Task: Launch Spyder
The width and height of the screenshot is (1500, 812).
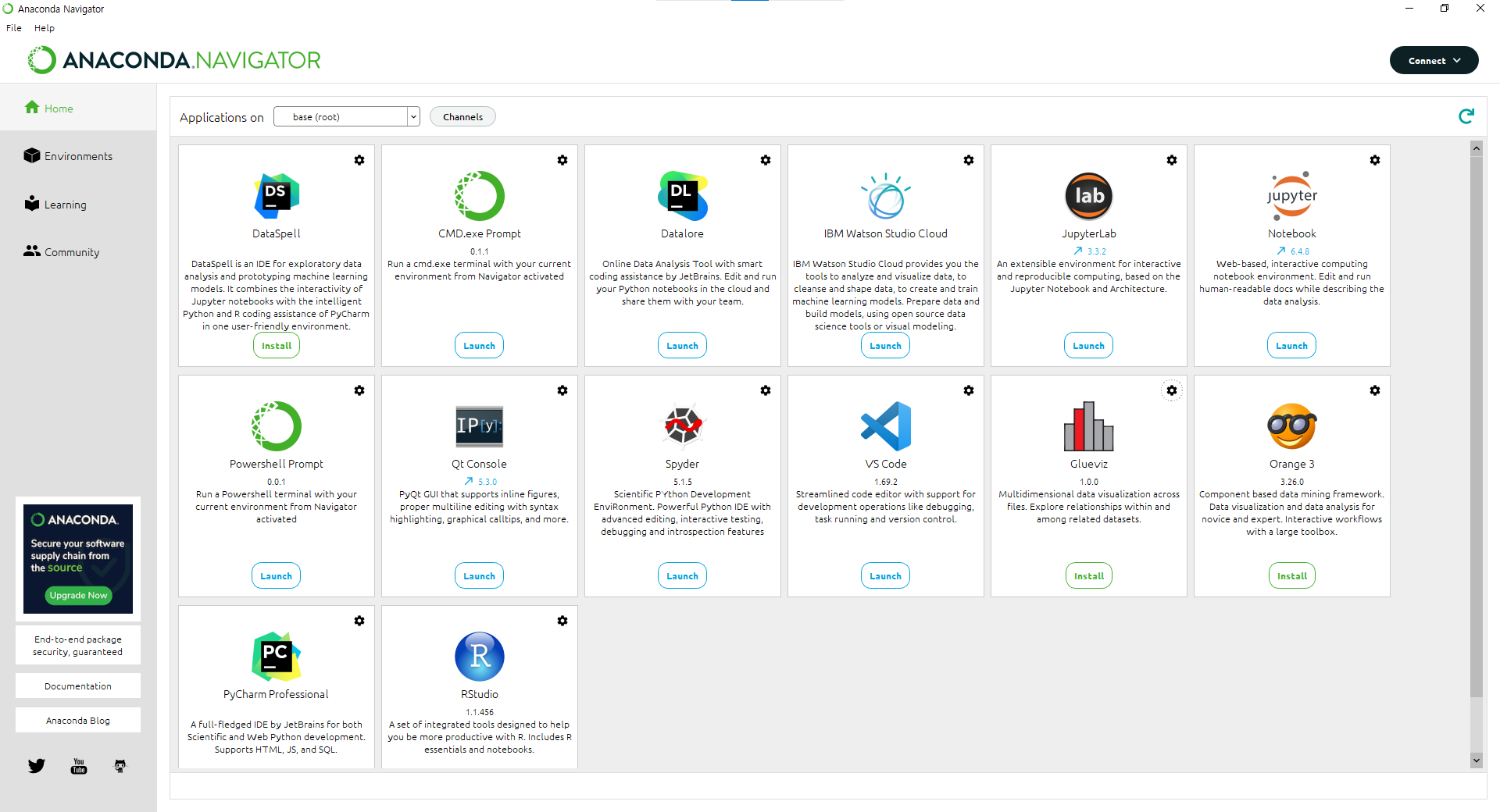Action: (x=683, y=575)
